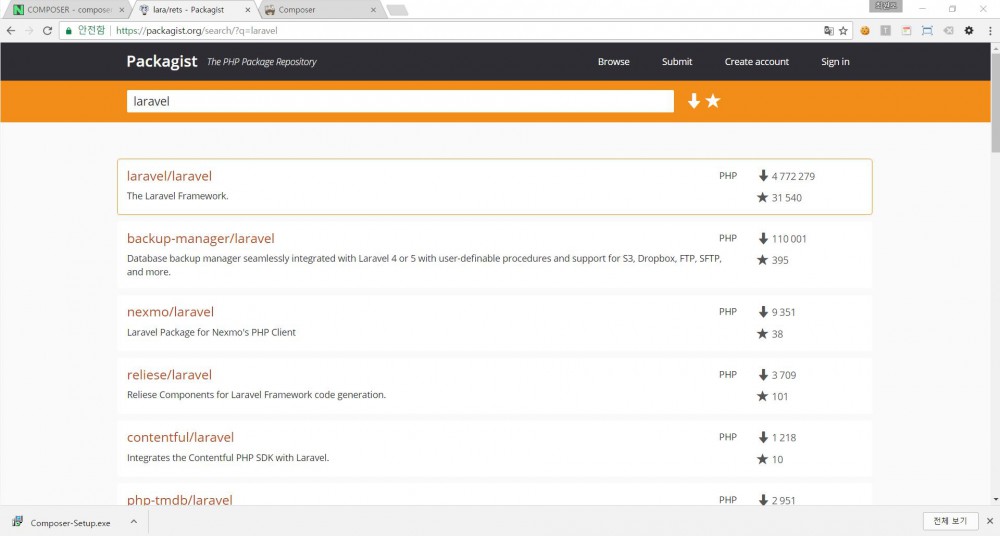Go forward in browser history
Viewport: 1000px width, 536px height.
(29, 31)
